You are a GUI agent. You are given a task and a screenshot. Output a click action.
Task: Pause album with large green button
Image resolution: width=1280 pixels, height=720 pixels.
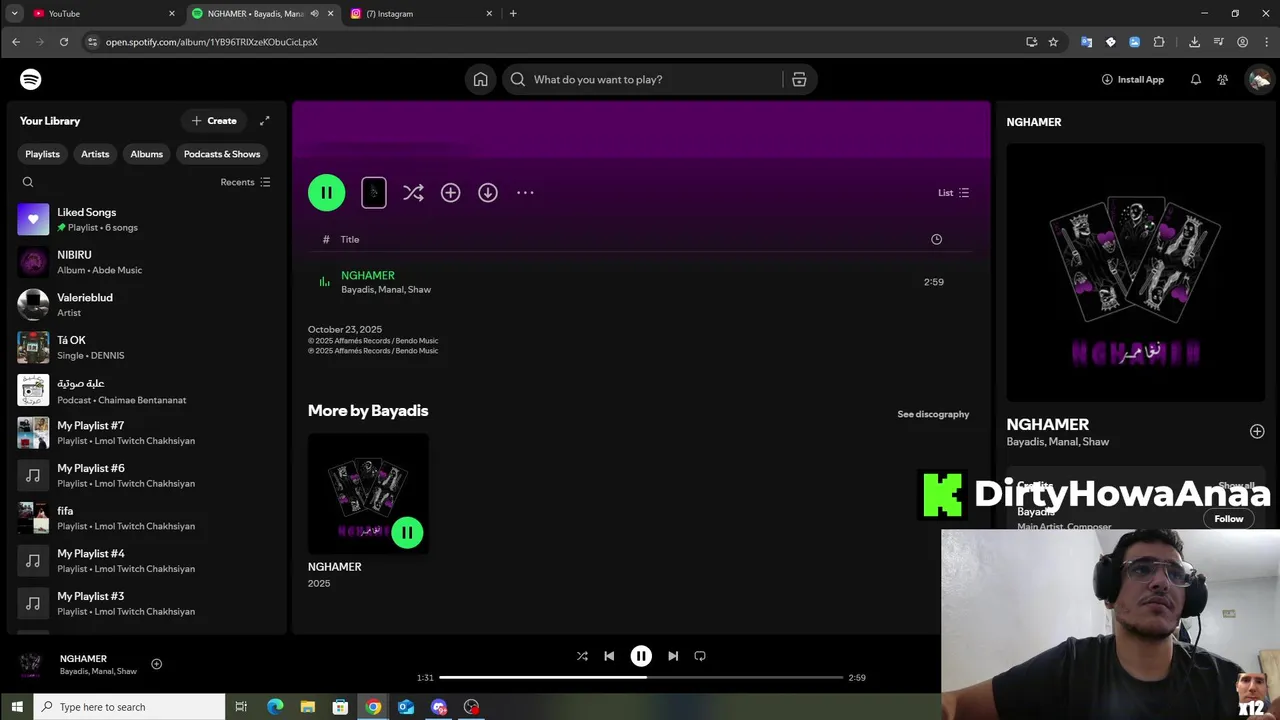(326, 193)
